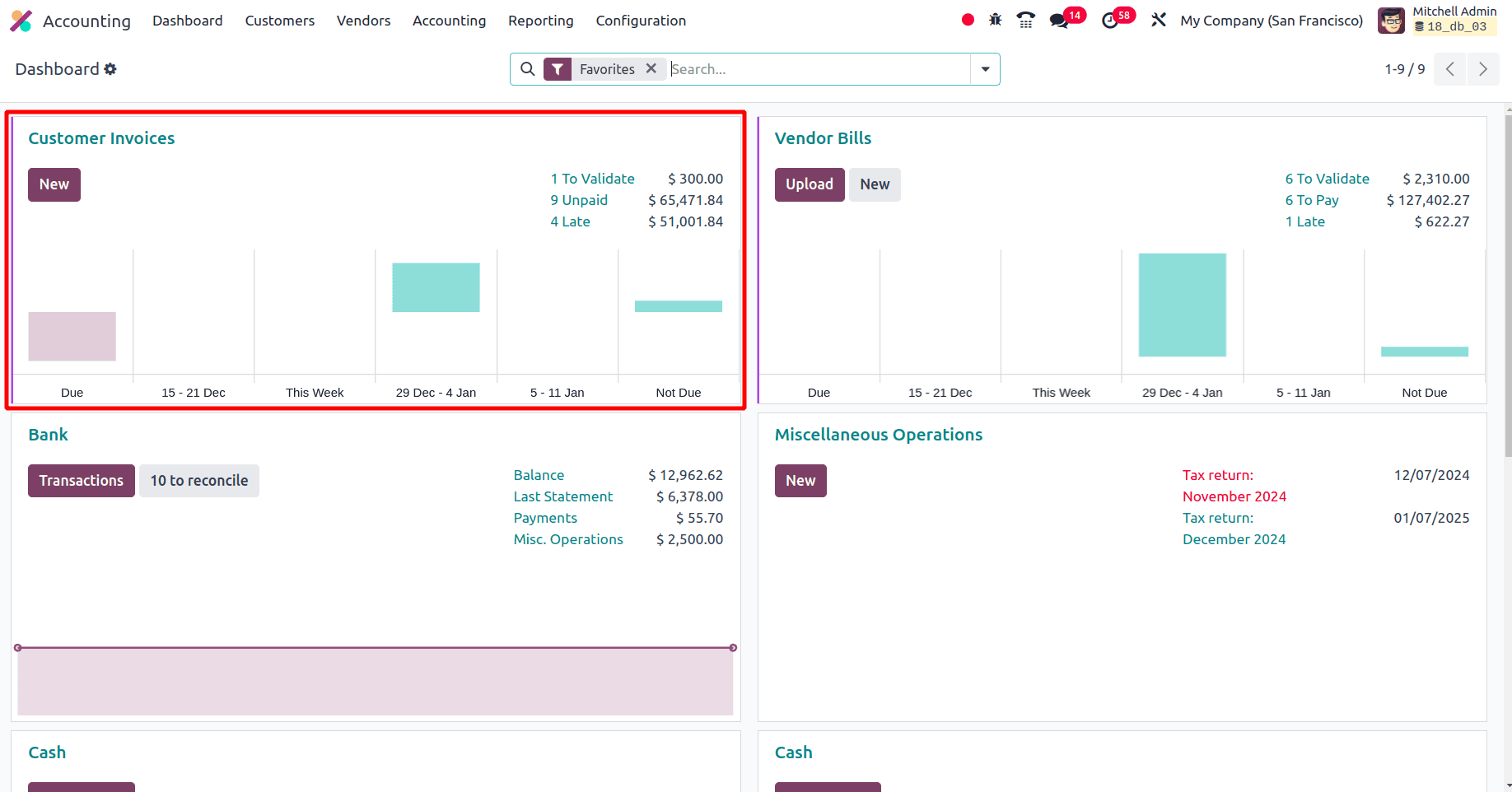Open the bank Balance link
Image resolution: width=1512 pixels, height=792 pixels.
click(539, 475)
